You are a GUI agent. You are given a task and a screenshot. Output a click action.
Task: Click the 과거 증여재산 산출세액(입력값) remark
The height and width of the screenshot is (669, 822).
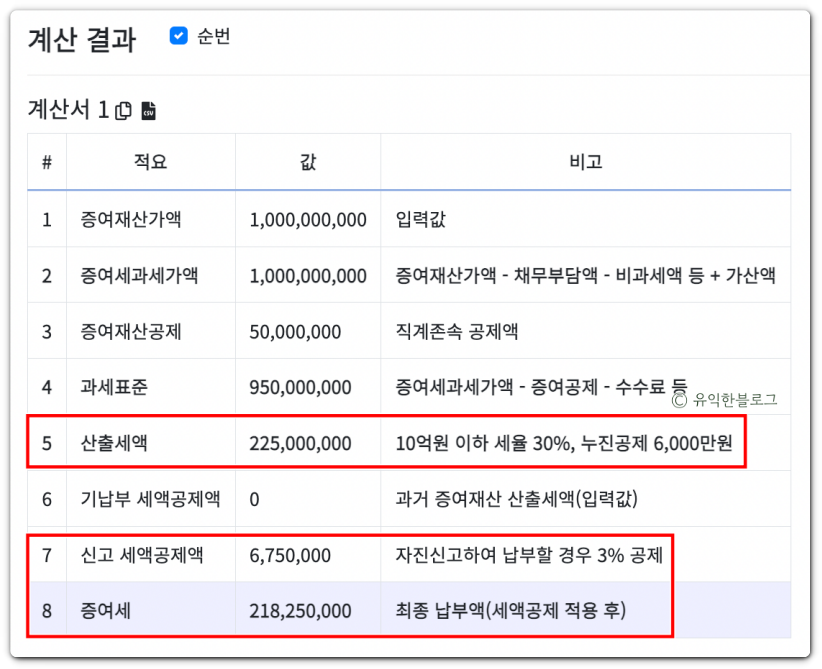(x=516, y=499)
